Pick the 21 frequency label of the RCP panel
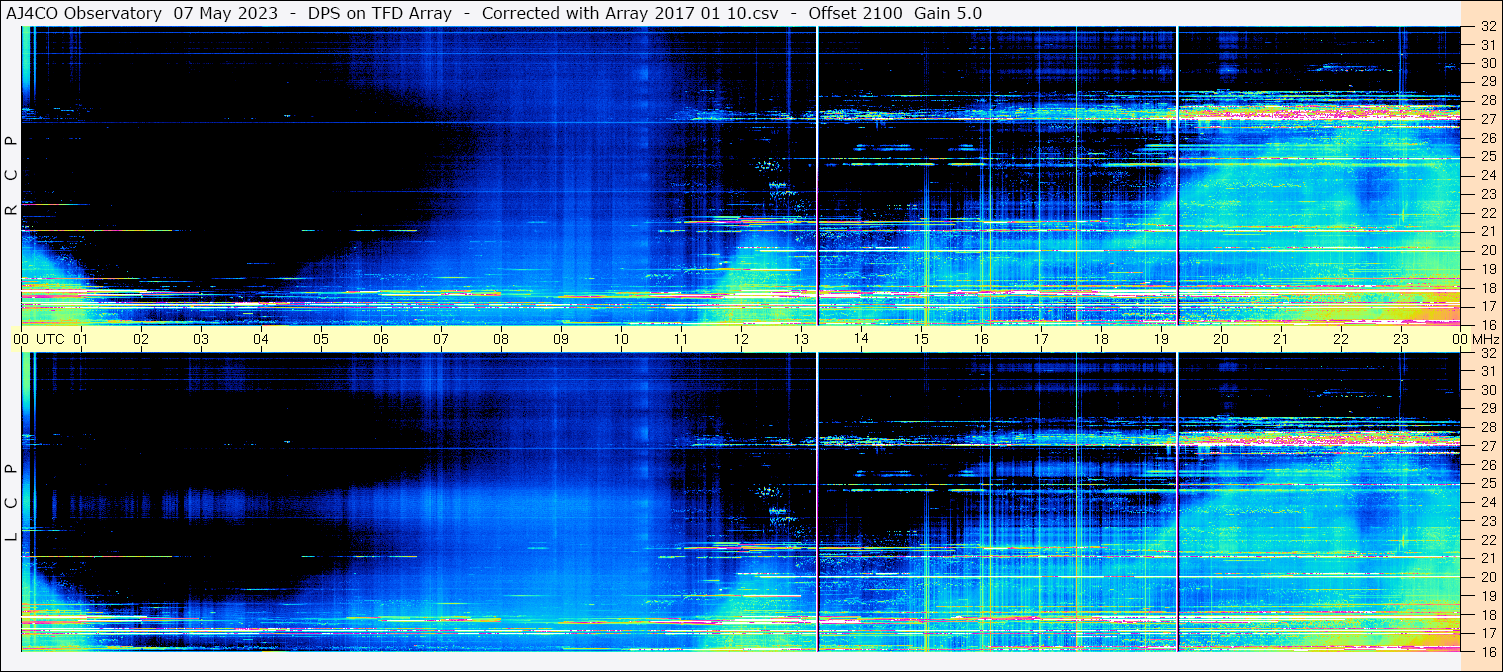 pos(1487,231)
